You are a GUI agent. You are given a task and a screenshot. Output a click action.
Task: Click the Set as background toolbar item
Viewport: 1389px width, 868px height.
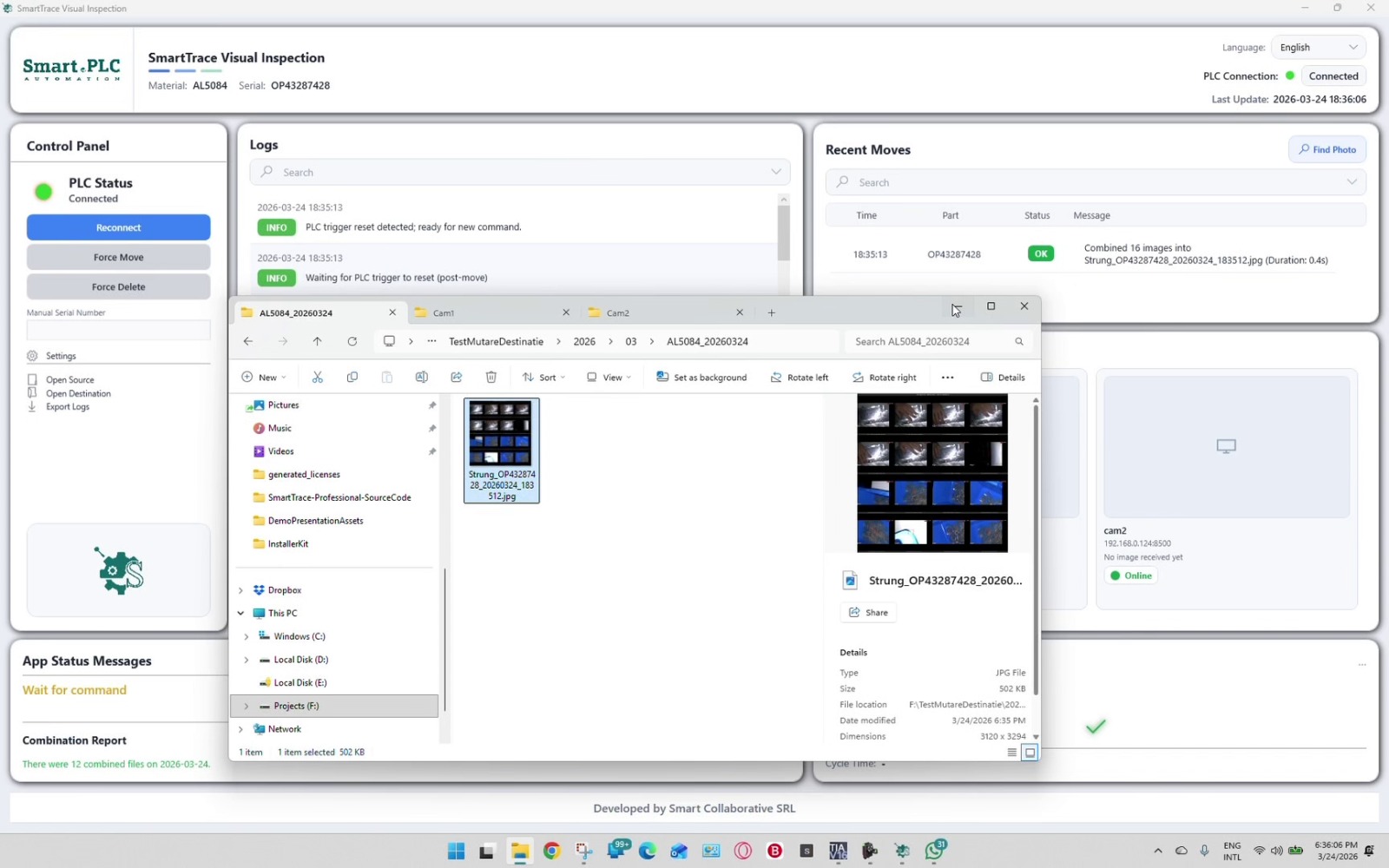click(x=701, y=378)
